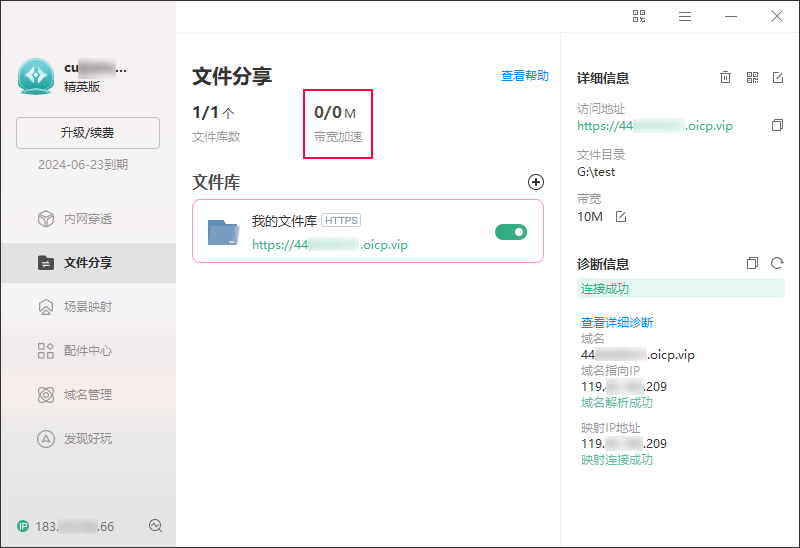Edit share details with the pencil icon
The width and height of the screenshot is (800, 548).
pos(778,77)
